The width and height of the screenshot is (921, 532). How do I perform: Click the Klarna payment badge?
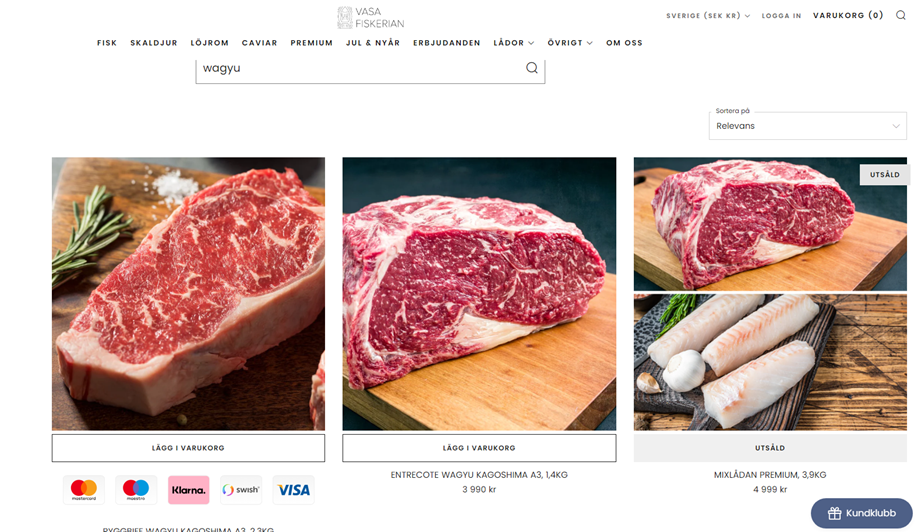(189, 490)
